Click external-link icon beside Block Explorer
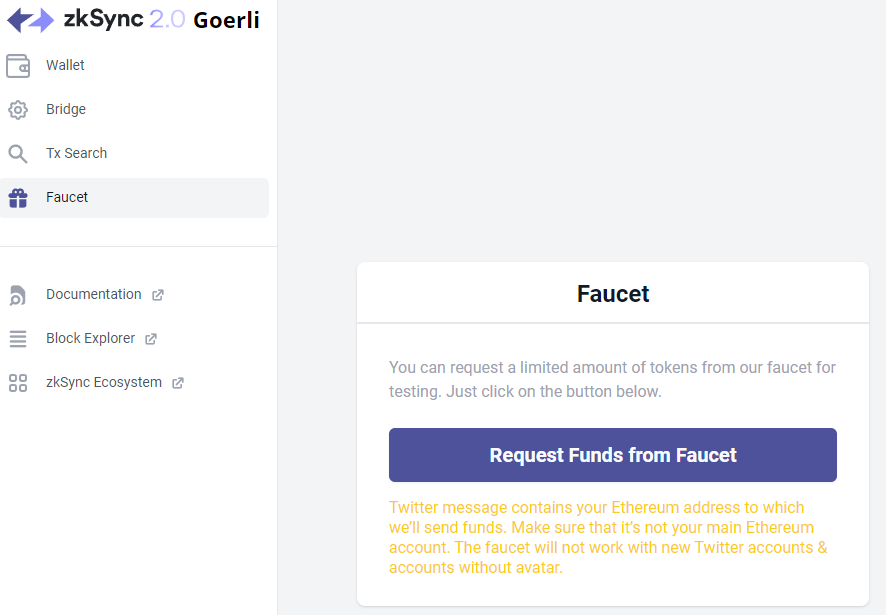Image resolution: width=886 pixels, height=615 pixels. click(151, 339)
